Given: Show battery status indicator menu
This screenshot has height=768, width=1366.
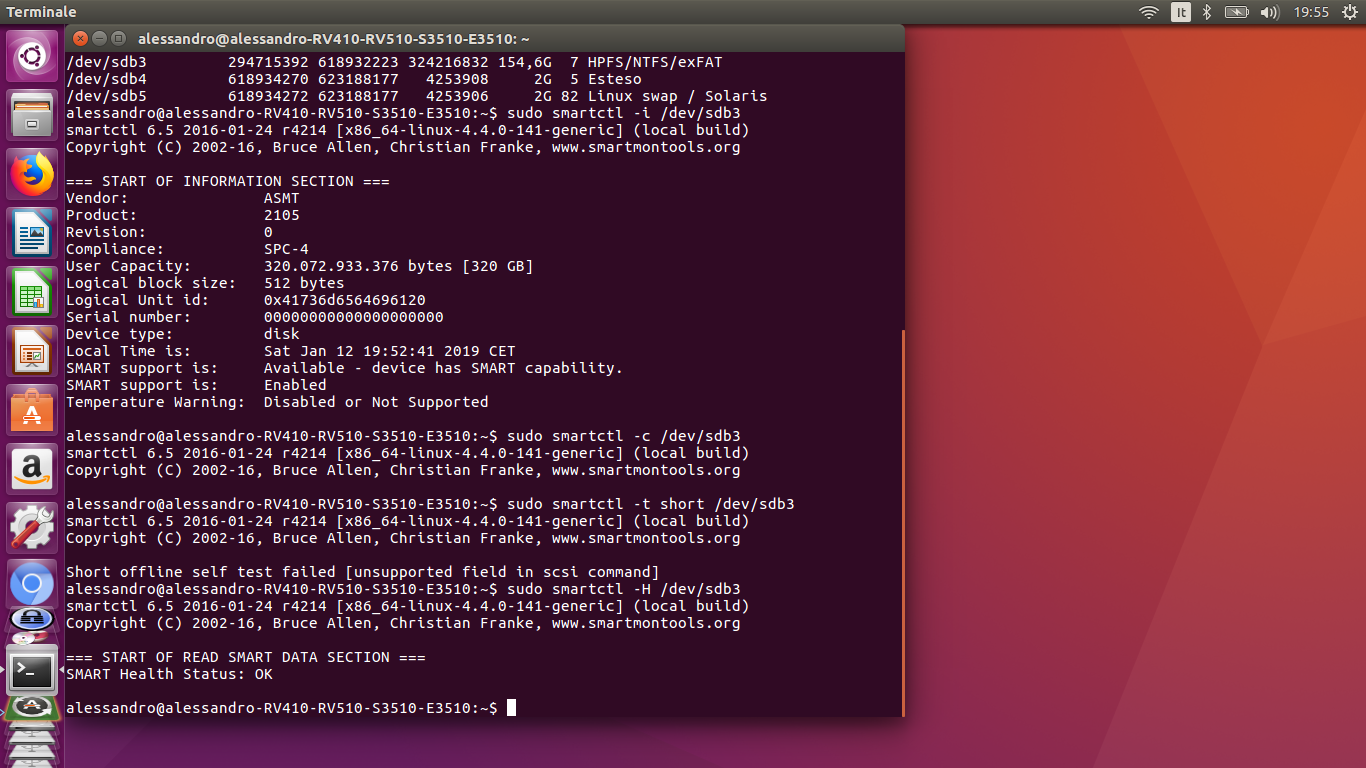Looking at the screenshot, I should (x=1237, y=12).
